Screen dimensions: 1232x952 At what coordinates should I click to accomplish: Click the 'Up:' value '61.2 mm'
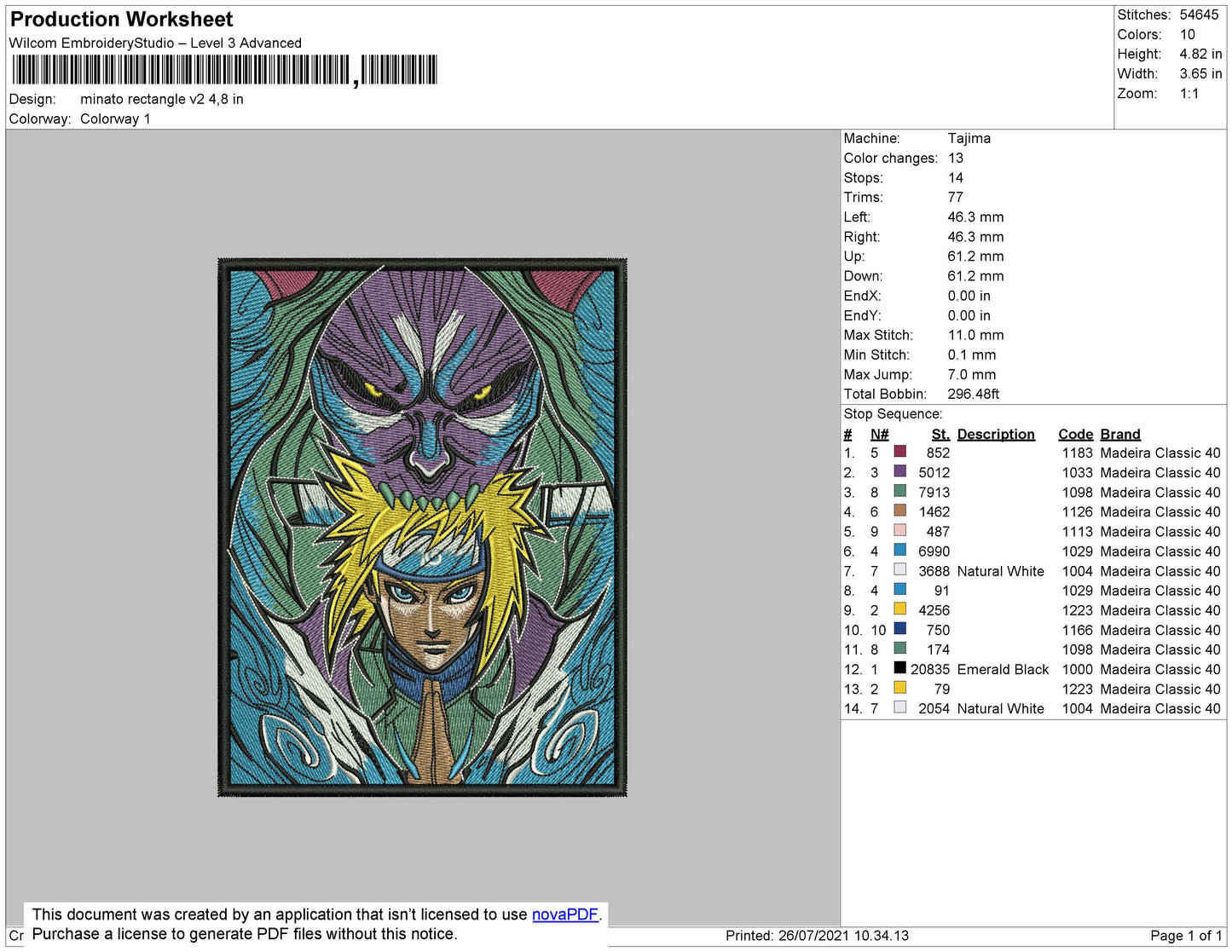pos(975,257)
